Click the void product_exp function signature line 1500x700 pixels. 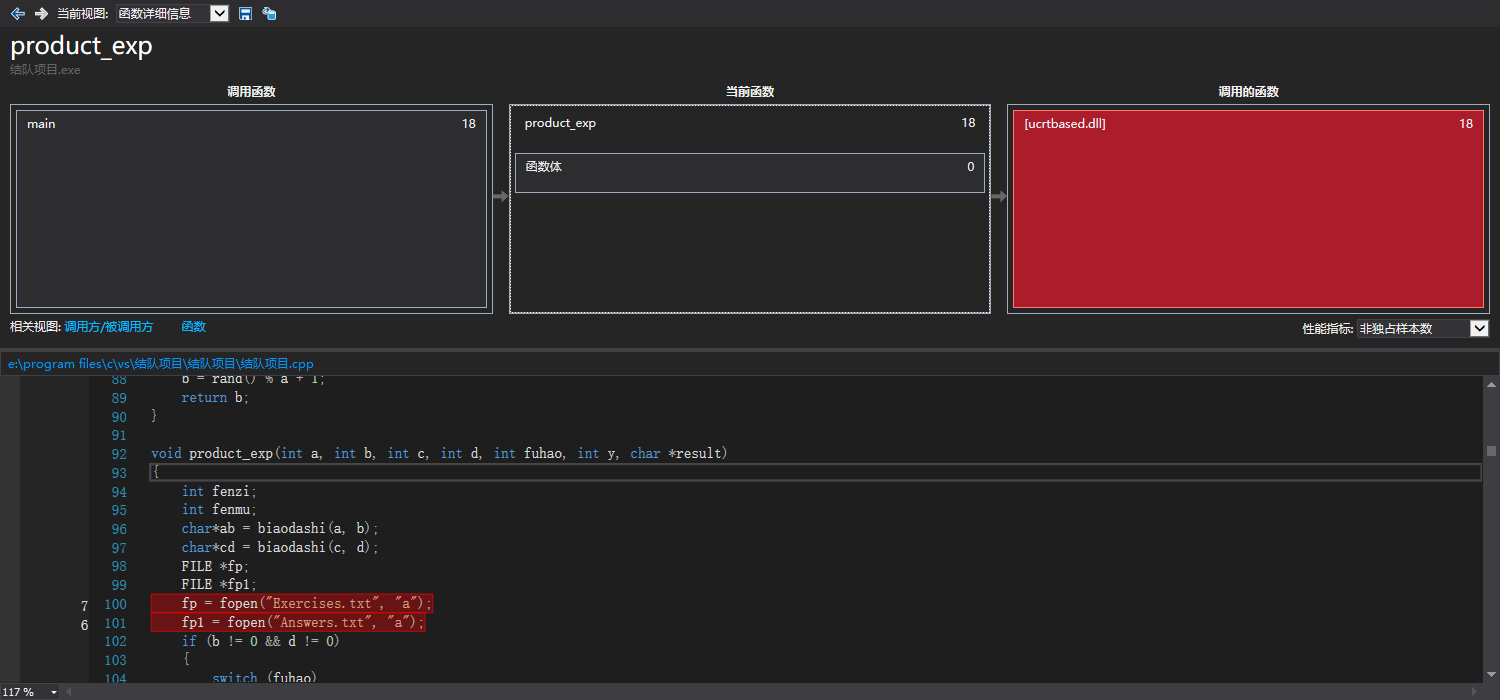439,454
